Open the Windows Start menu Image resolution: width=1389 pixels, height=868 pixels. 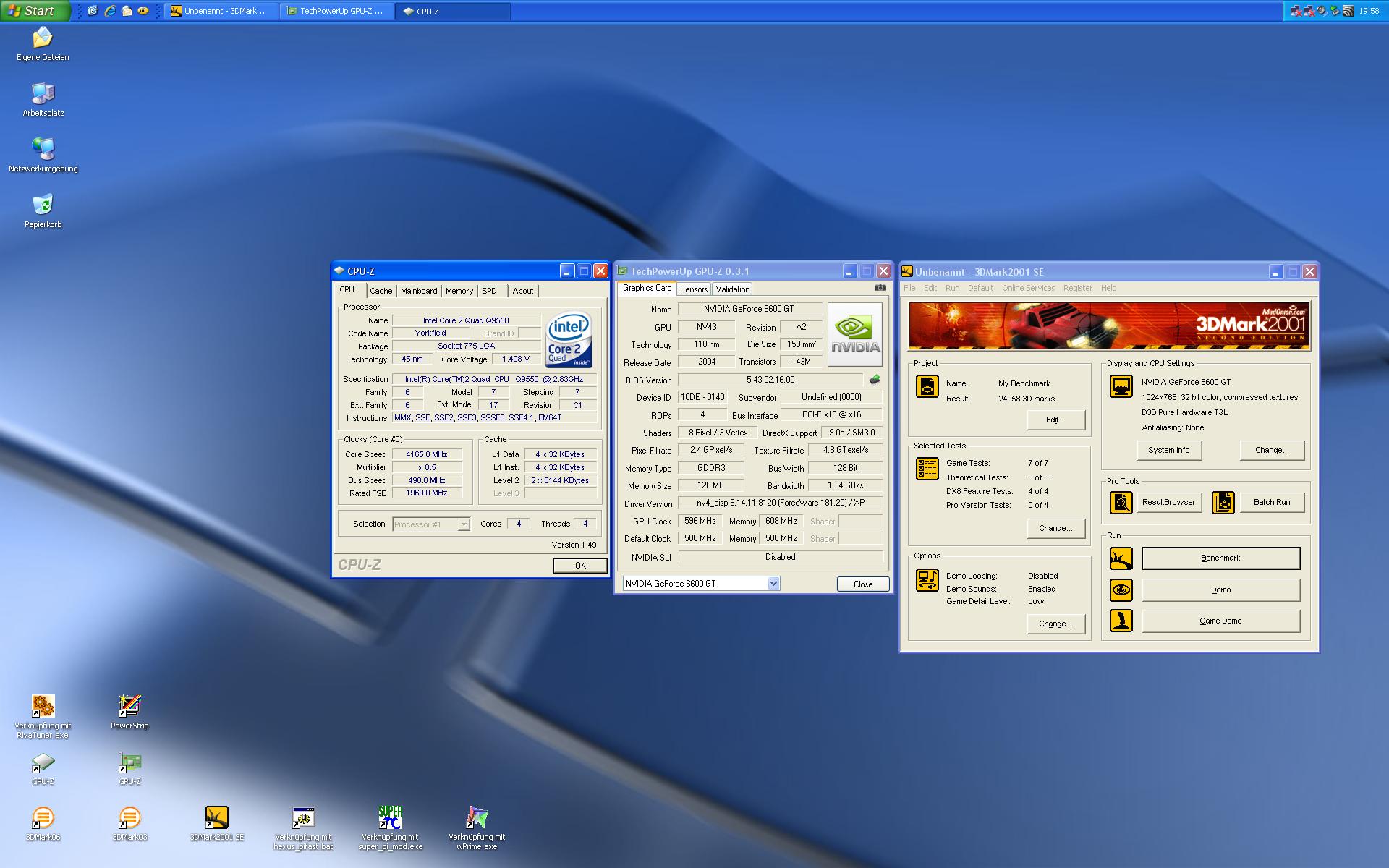[x=35, y=11]
